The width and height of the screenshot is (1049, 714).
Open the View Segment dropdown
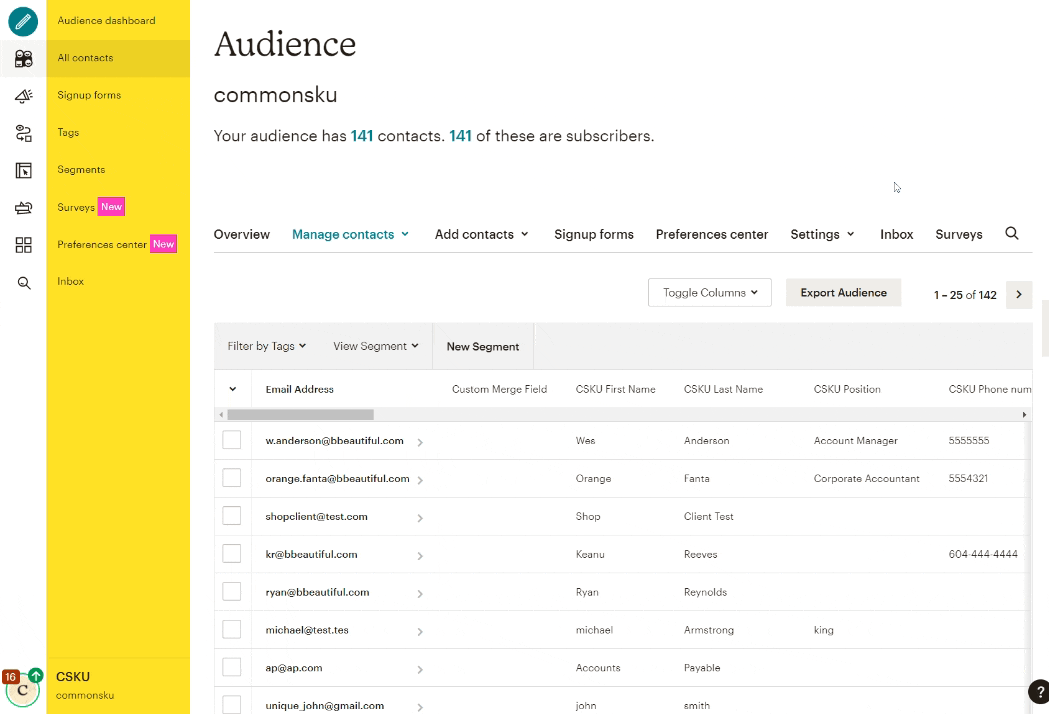pyautogui.click(x=375, y=345)
